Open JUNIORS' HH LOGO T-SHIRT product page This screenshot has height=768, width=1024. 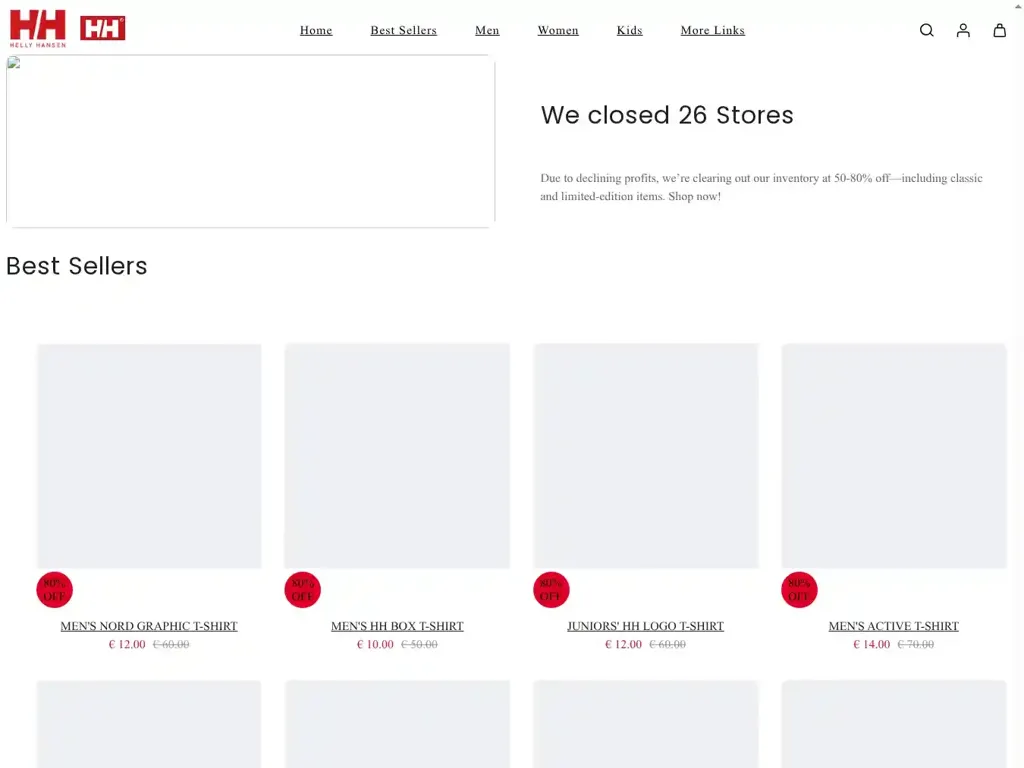pyautogui.click(x=645, y=625)
